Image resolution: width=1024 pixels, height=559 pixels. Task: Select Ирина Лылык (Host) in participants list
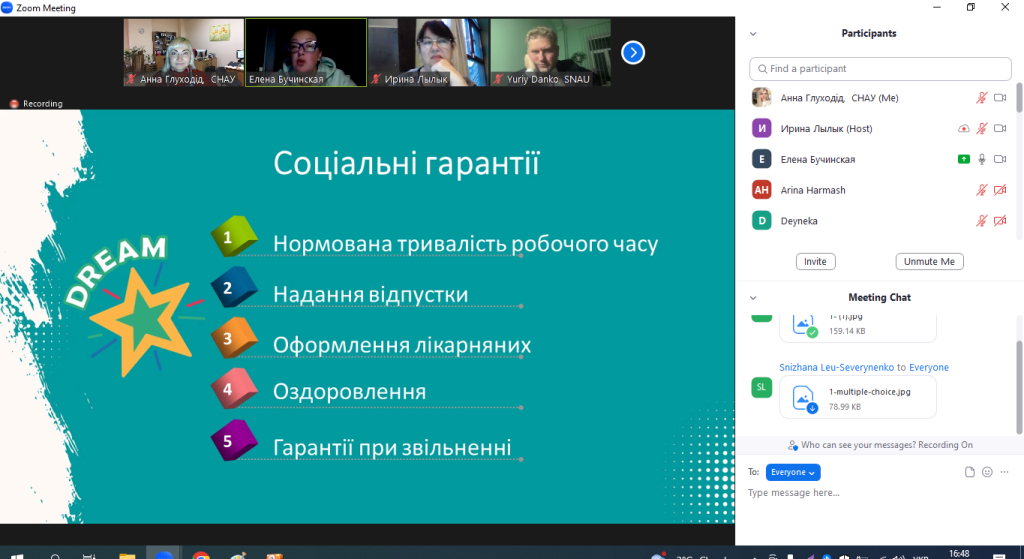826,129
